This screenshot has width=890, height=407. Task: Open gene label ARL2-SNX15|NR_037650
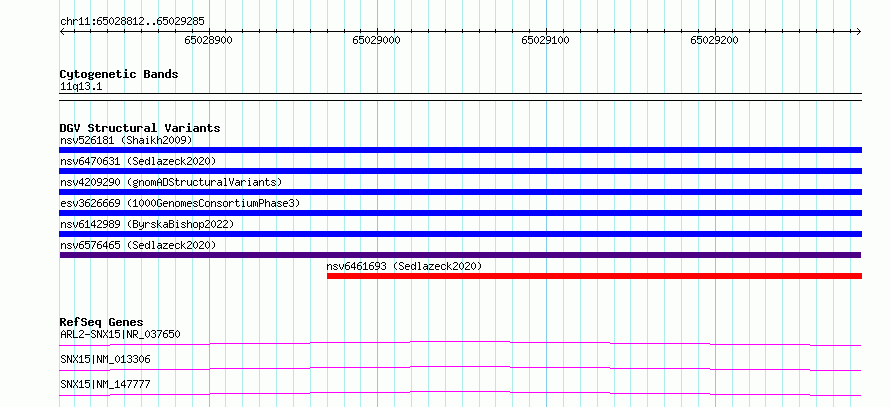(x=120, y=334)
